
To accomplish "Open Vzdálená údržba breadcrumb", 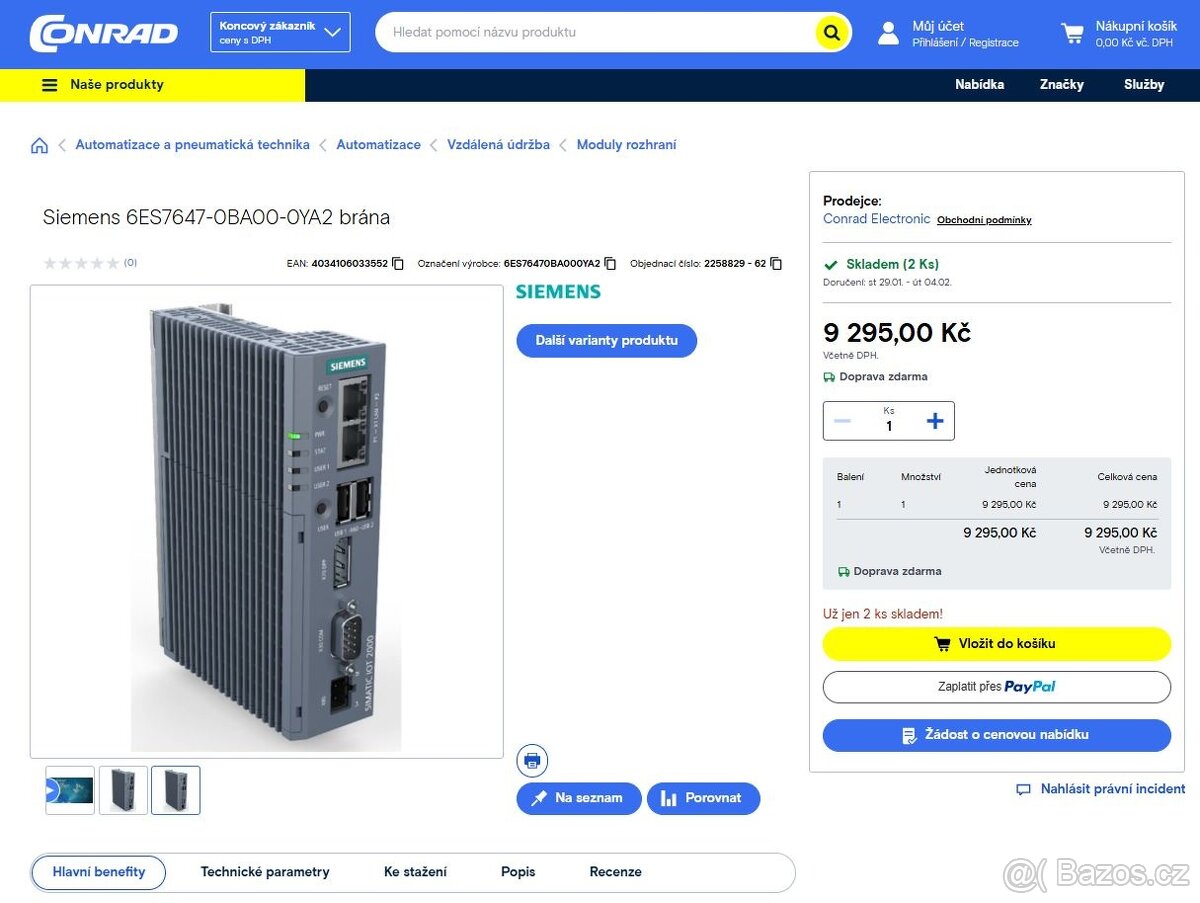I will click(498, 145).
